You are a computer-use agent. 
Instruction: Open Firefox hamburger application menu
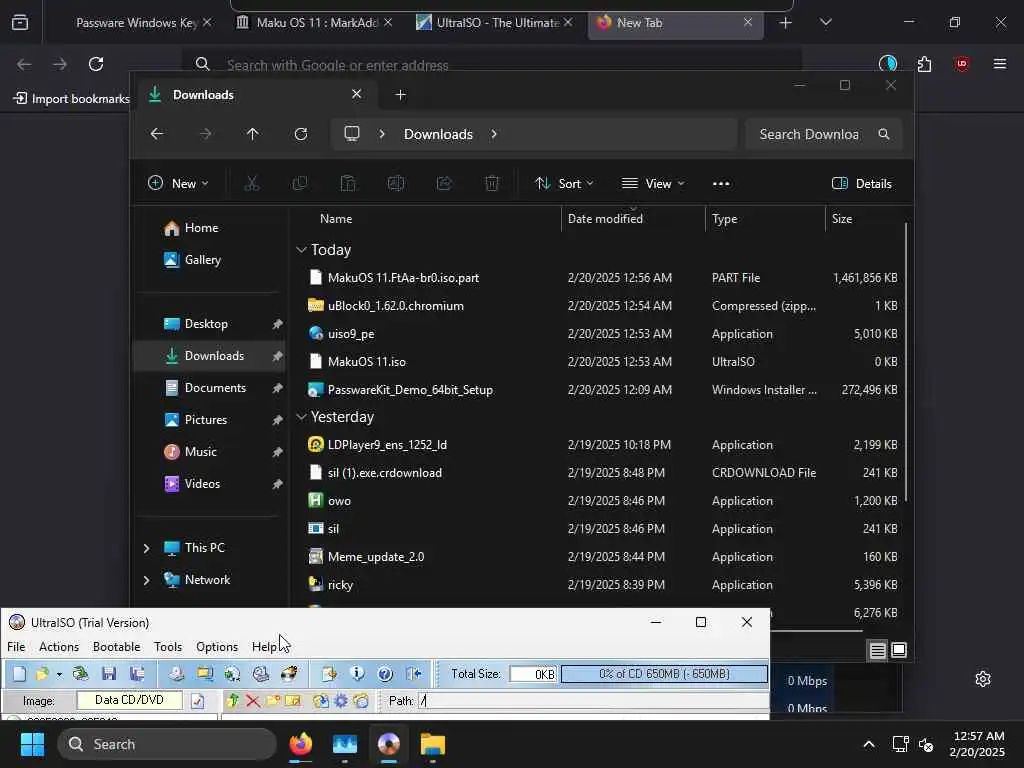tap(999, 64)
